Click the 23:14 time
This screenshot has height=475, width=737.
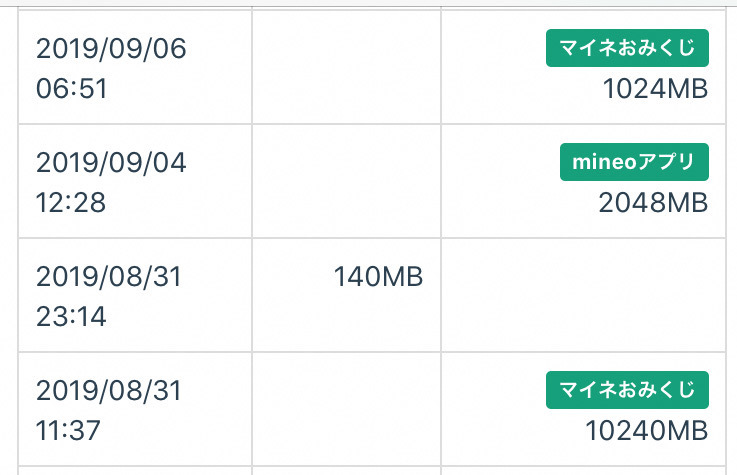pos(71,317)
